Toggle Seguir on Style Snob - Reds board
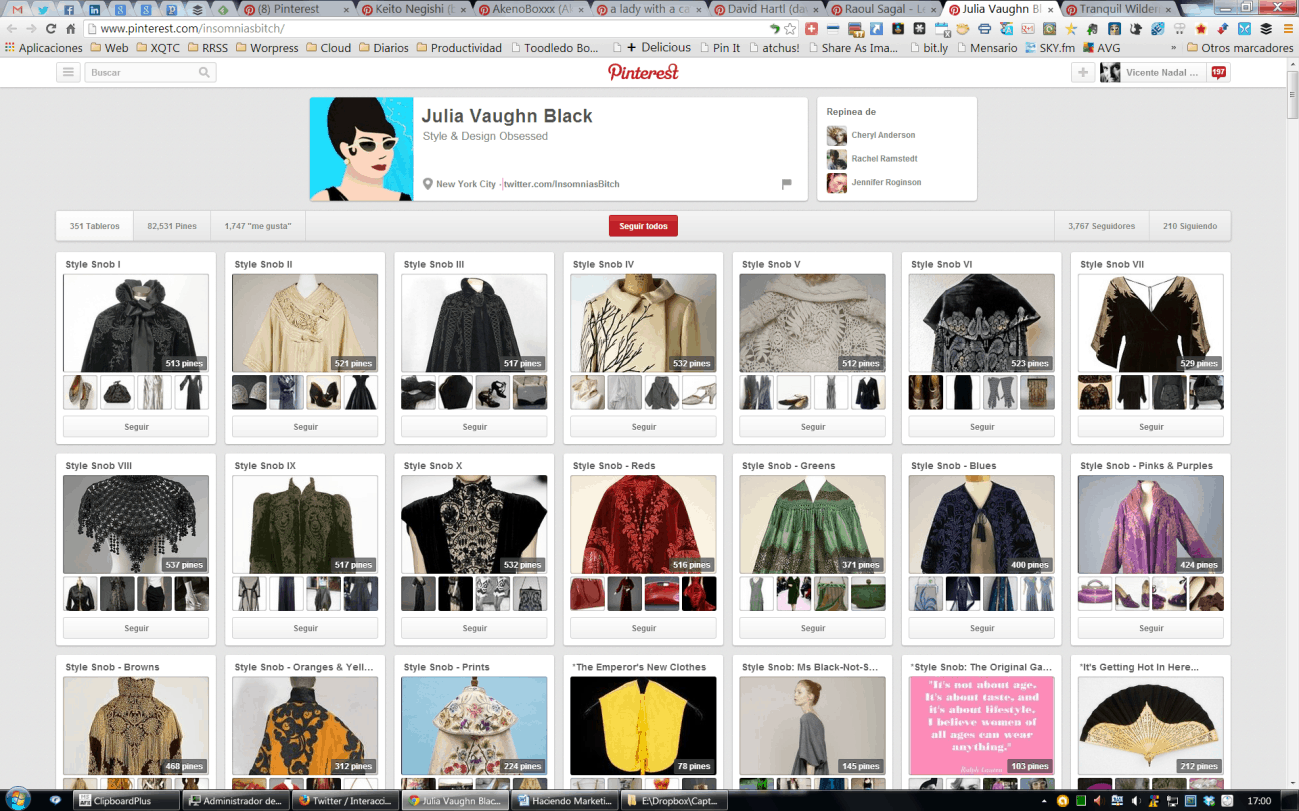The width and height of the screenshot is (1299, 811). (643, 629)
